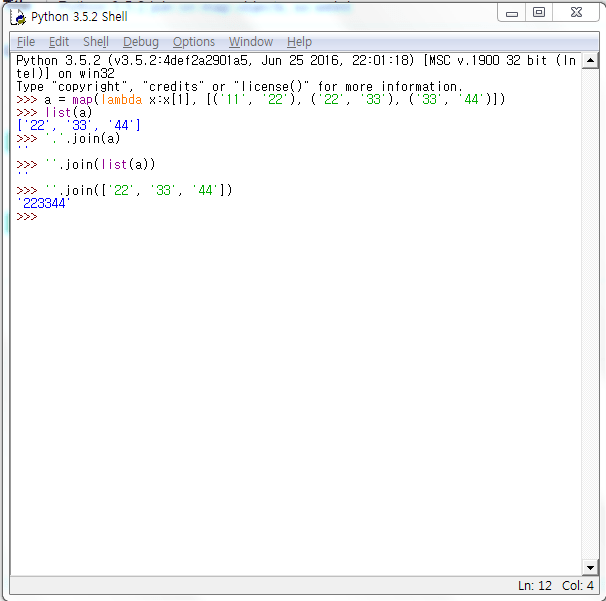Click the output ['22', '33', '44']
Image resolution: width=606 pixels, height=601 pixels.
[78, 125]
